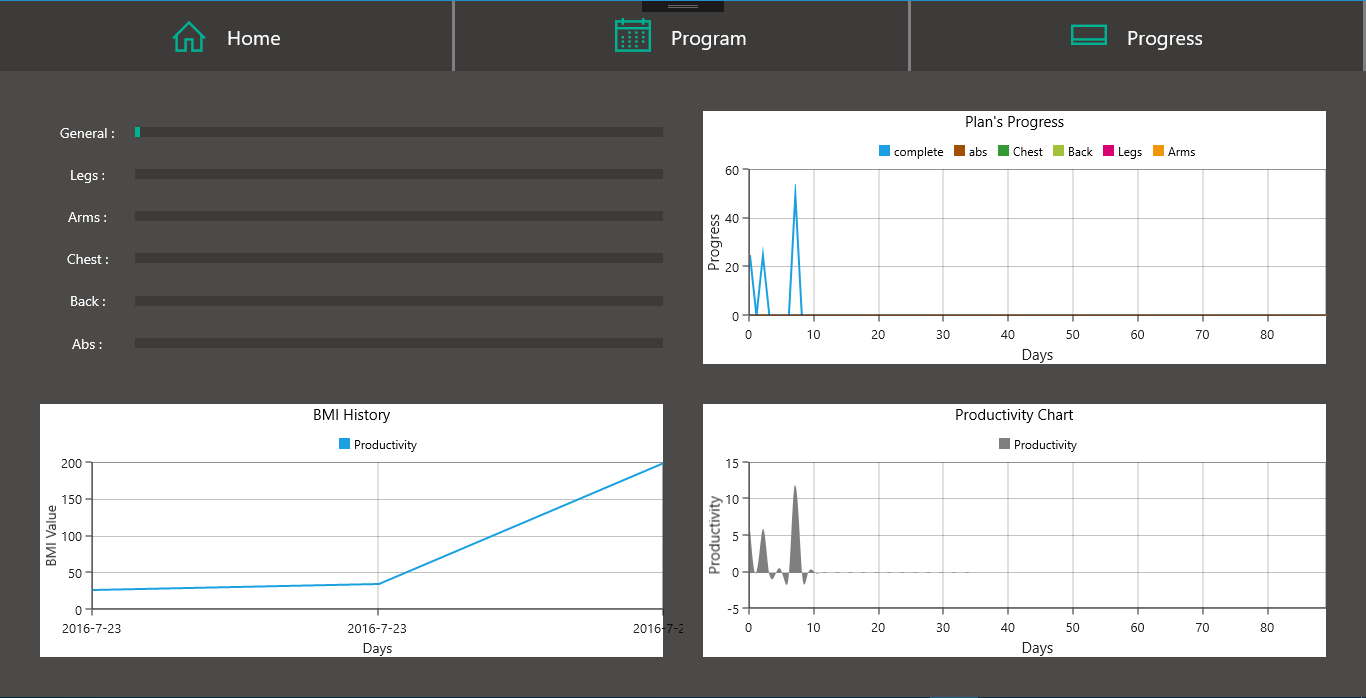Screen dimensions: 1366x698
Task: Click the top center drag handle
Action: [683, 6]
